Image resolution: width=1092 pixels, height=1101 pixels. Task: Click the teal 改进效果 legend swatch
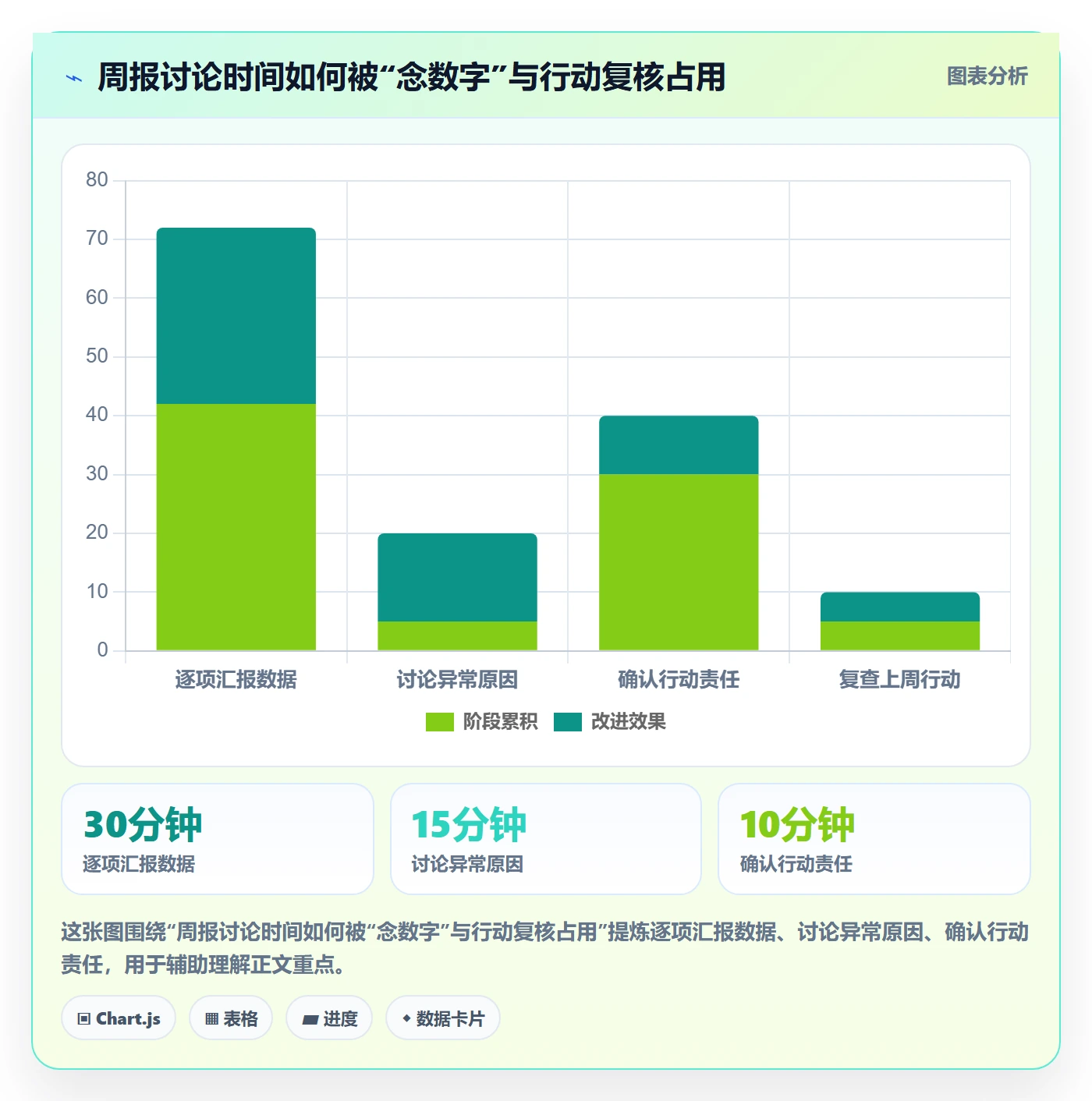click(x=568, y=722)
